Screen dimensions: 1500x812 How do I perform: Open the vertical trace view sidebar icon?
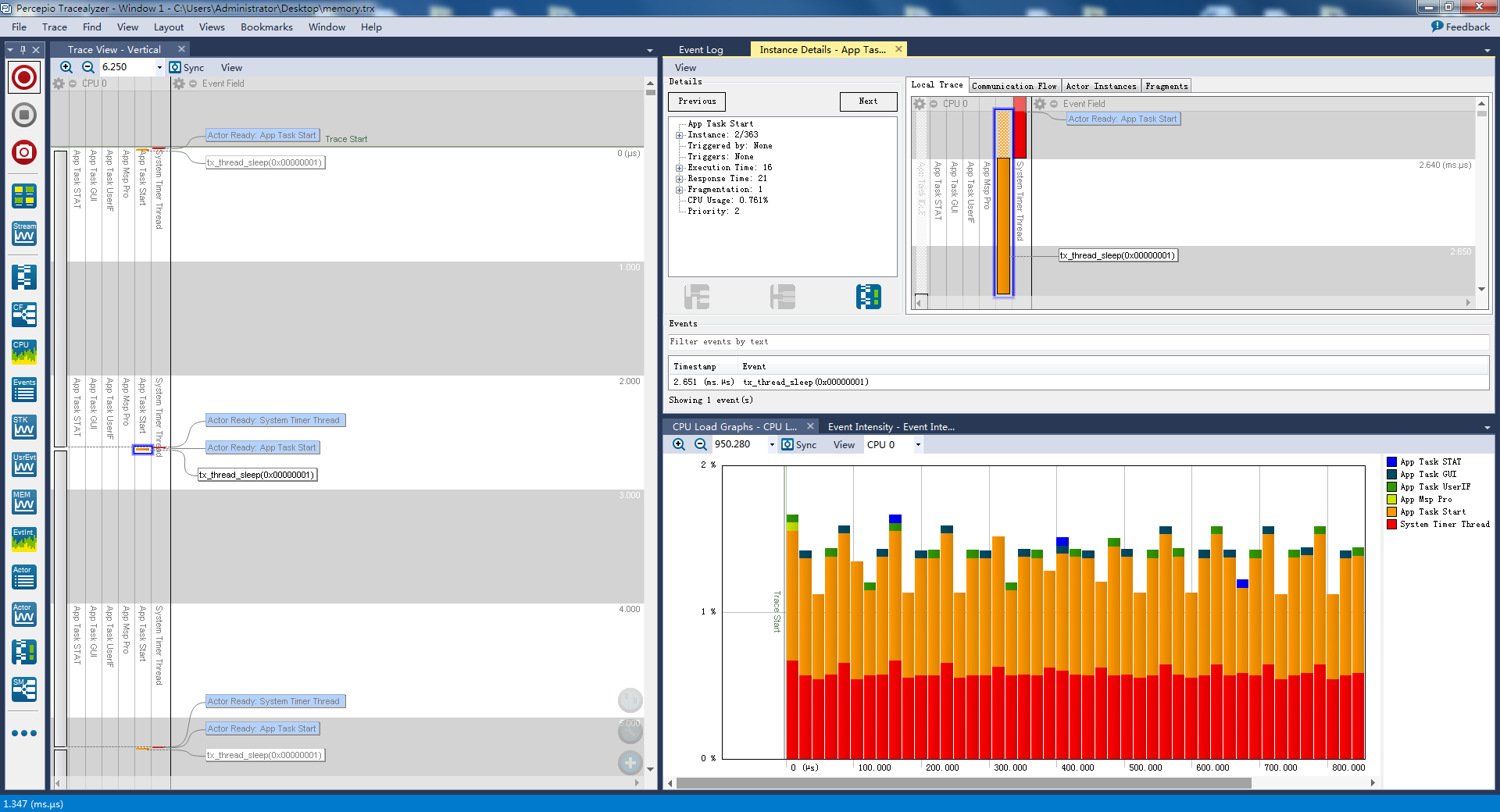coord(24,277)
